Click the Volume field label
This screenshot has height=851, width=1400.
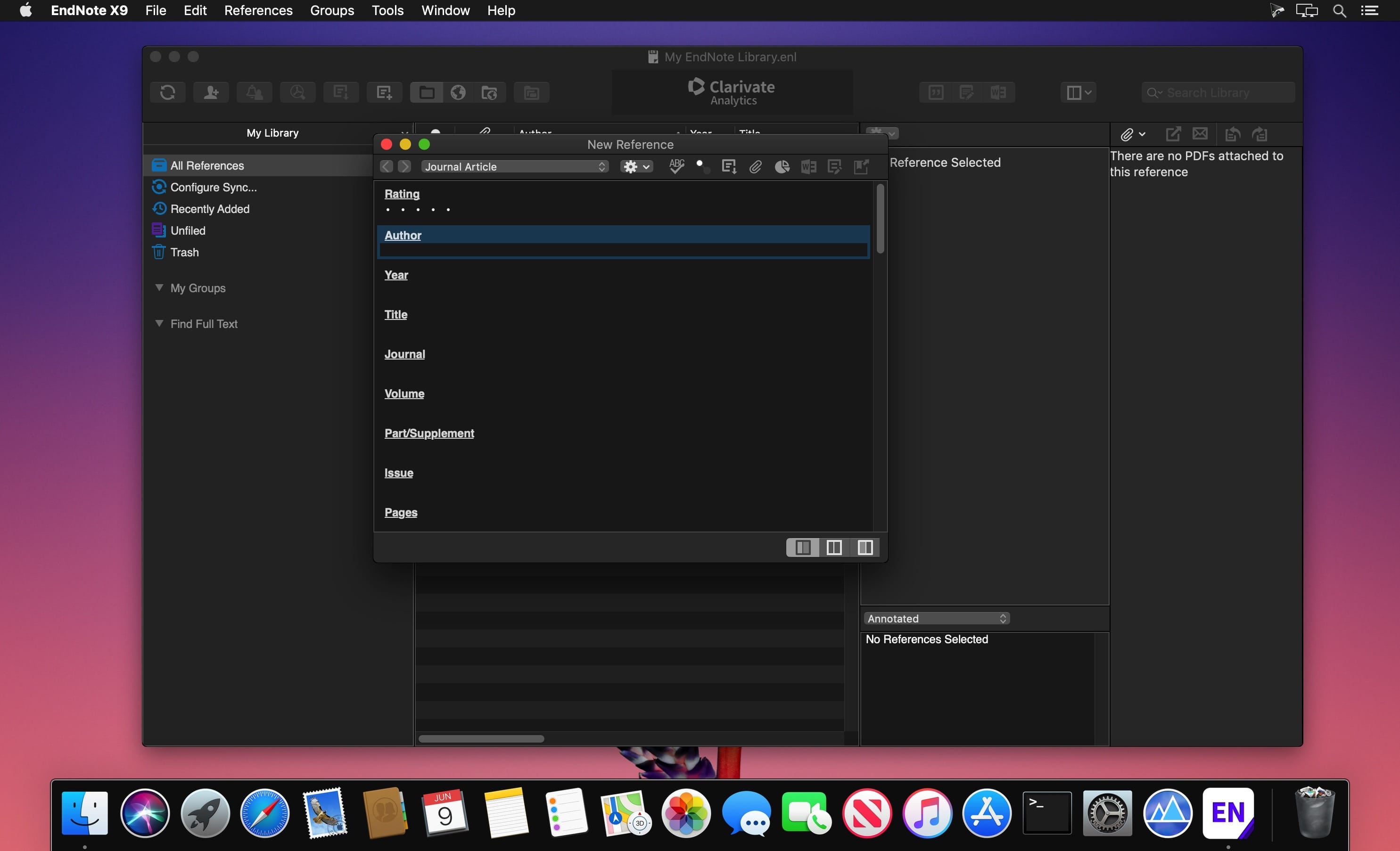[404, 393]
